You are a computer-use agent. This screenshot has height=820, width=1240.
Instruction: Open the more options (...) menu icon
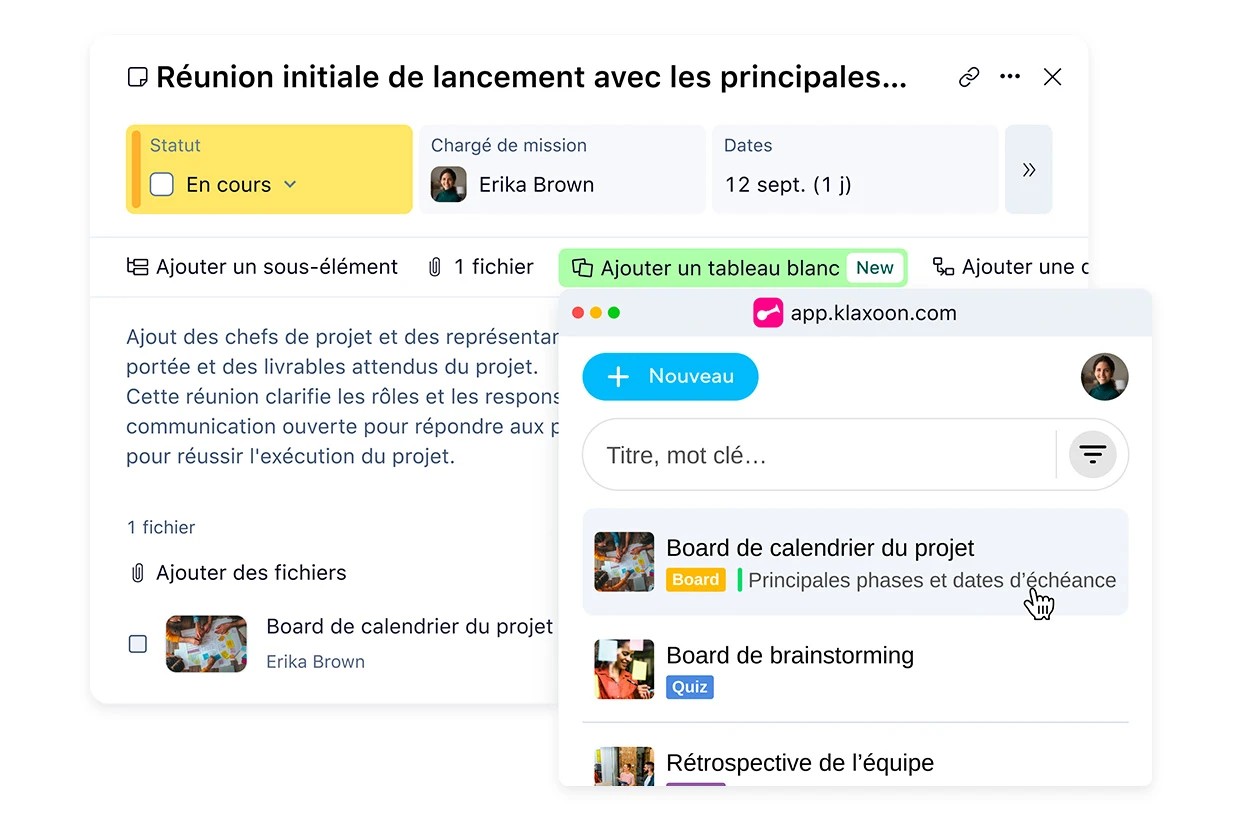click(1010, 76)
